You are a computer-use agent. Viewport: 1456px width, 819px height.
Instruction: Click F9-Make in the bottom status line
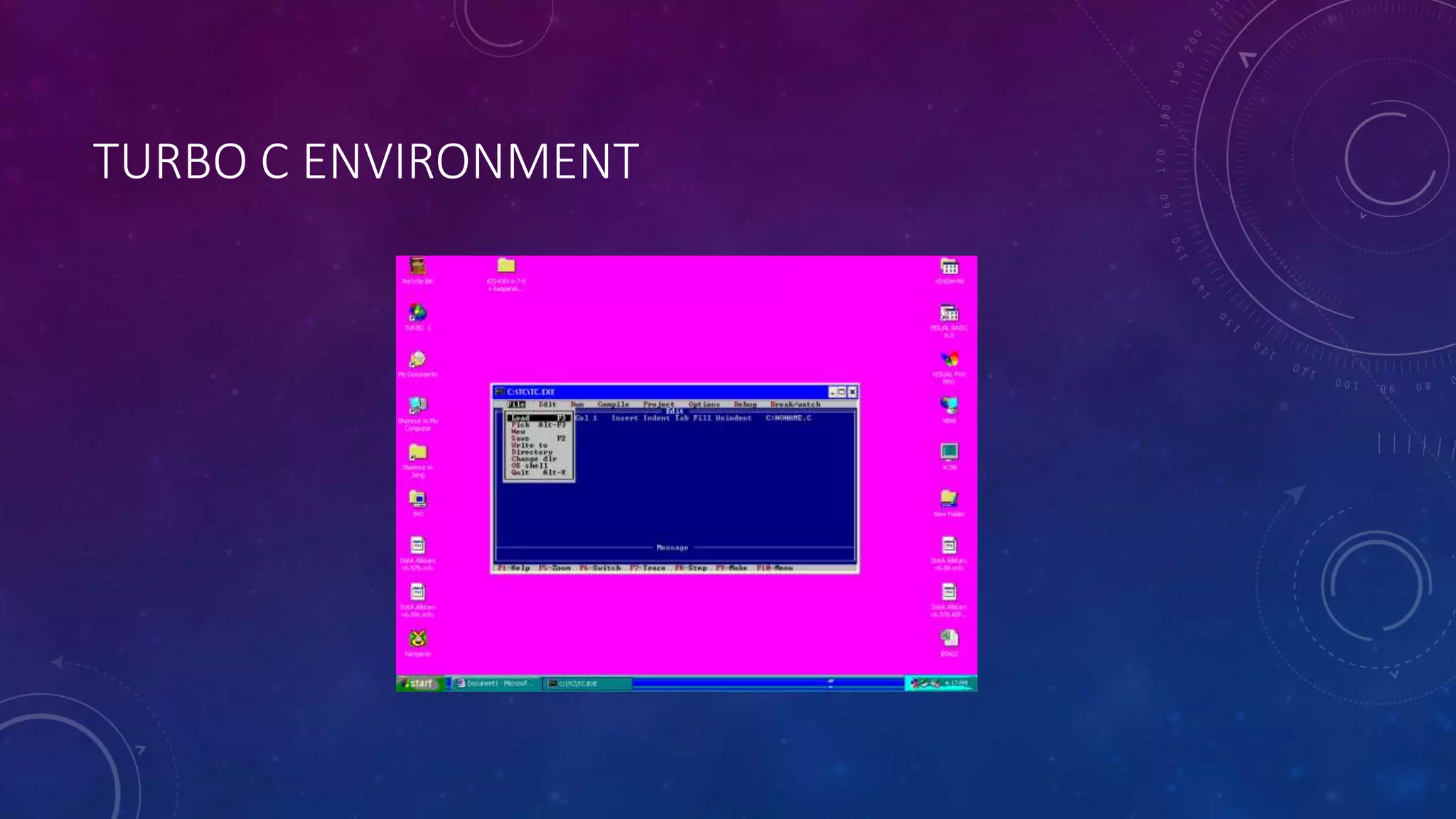(x=732, y=568)
